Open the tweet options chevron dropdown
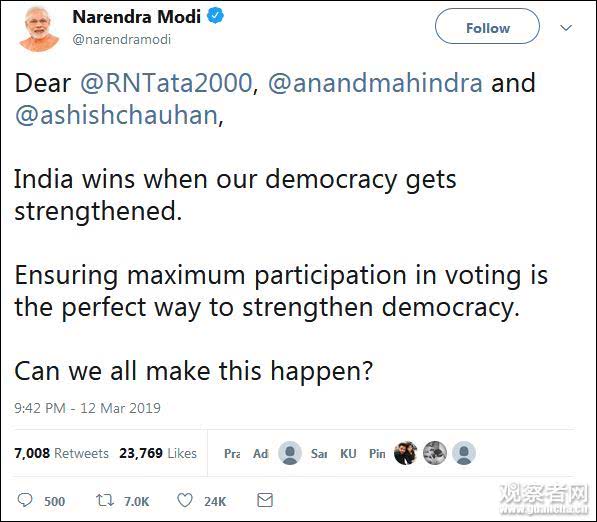This screenshot has width=597, height=522. pos(566,28)
